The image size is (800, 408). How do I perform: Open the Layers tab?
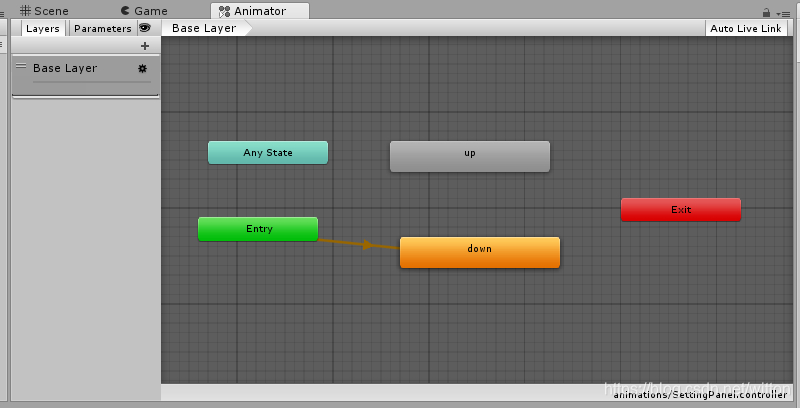[43, 29]
